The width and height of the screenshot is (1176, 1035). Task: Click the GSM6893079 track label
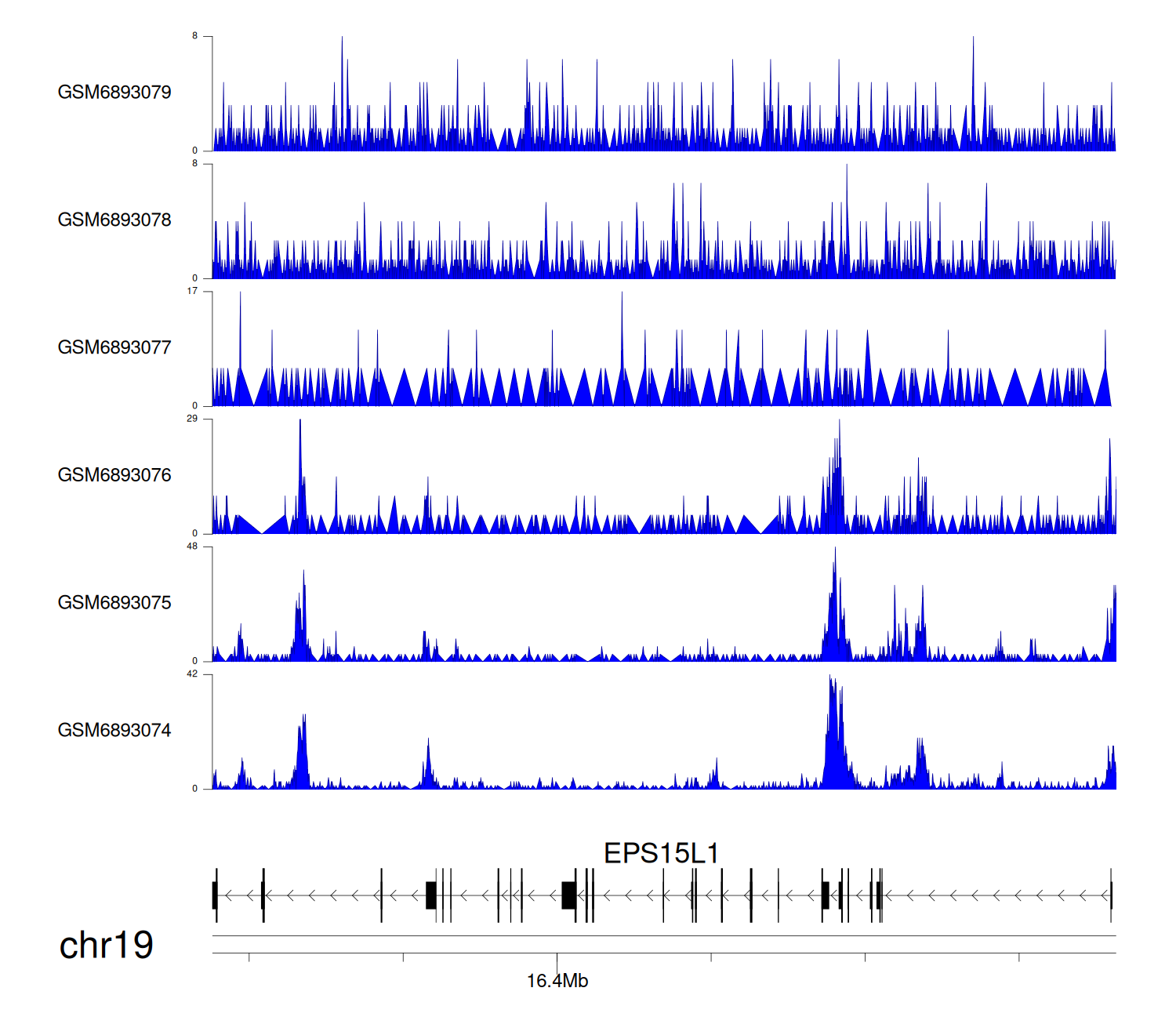[x=114, y=93]
